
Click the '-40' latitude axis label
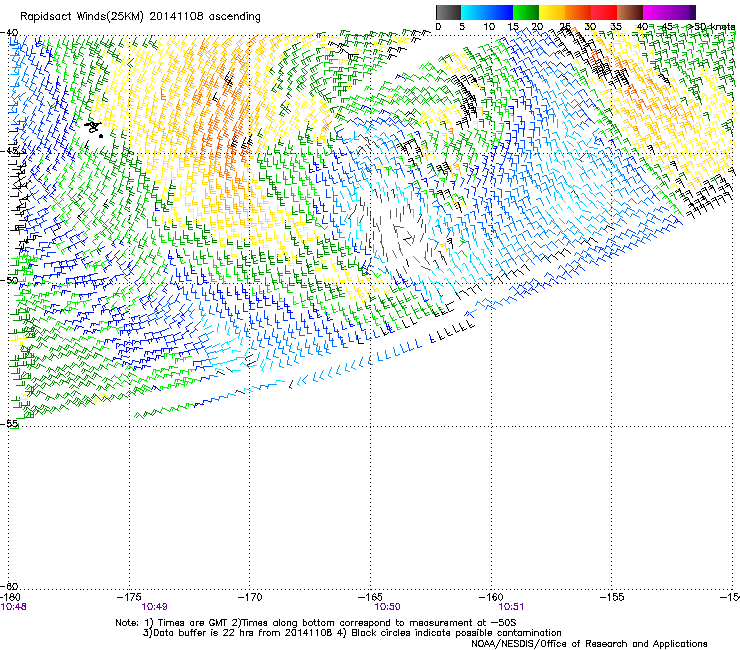pos(9,33)
